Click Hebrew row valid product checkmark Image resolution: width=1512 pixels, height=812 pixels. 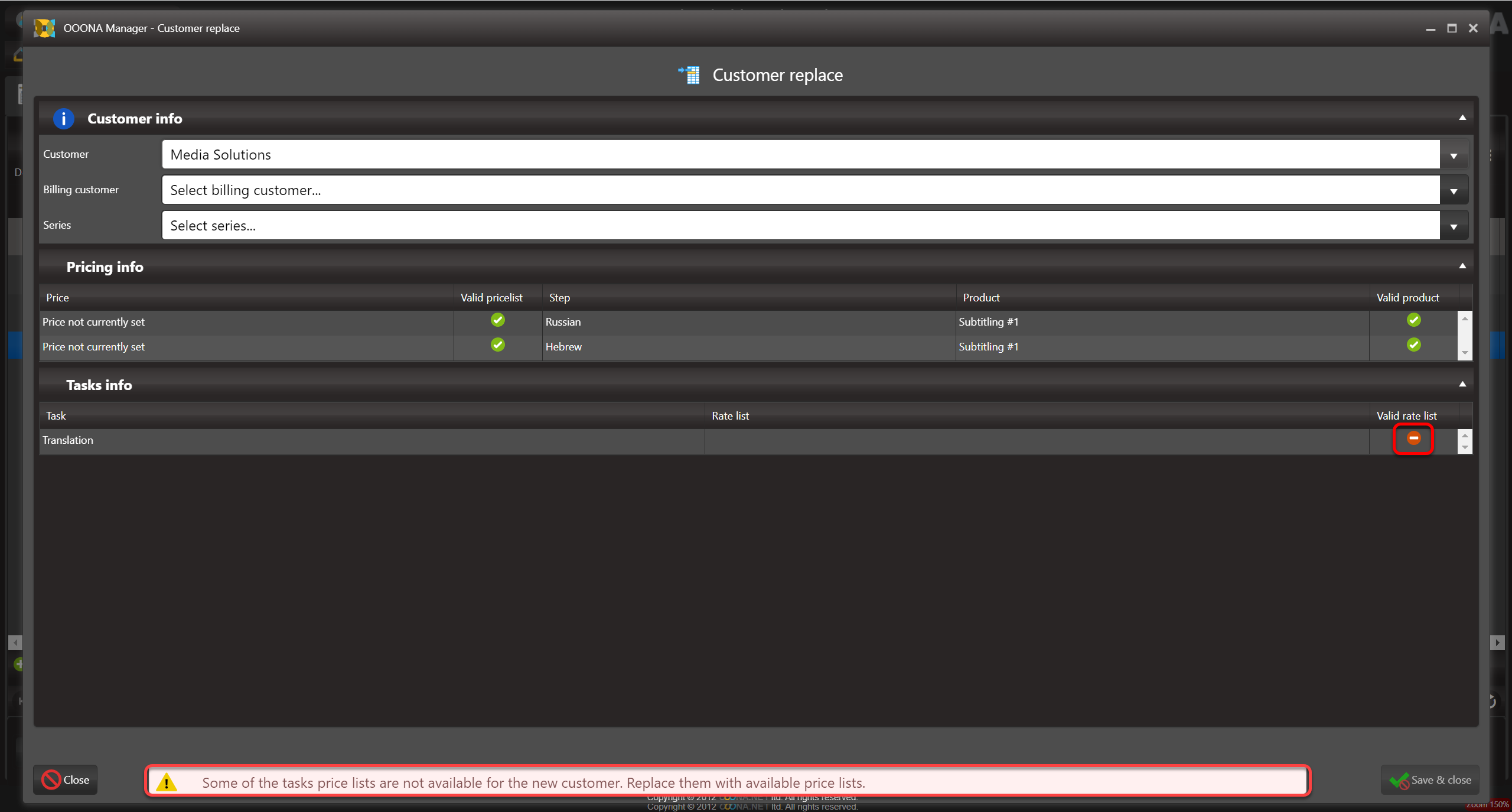click(x=1413, y=345)
